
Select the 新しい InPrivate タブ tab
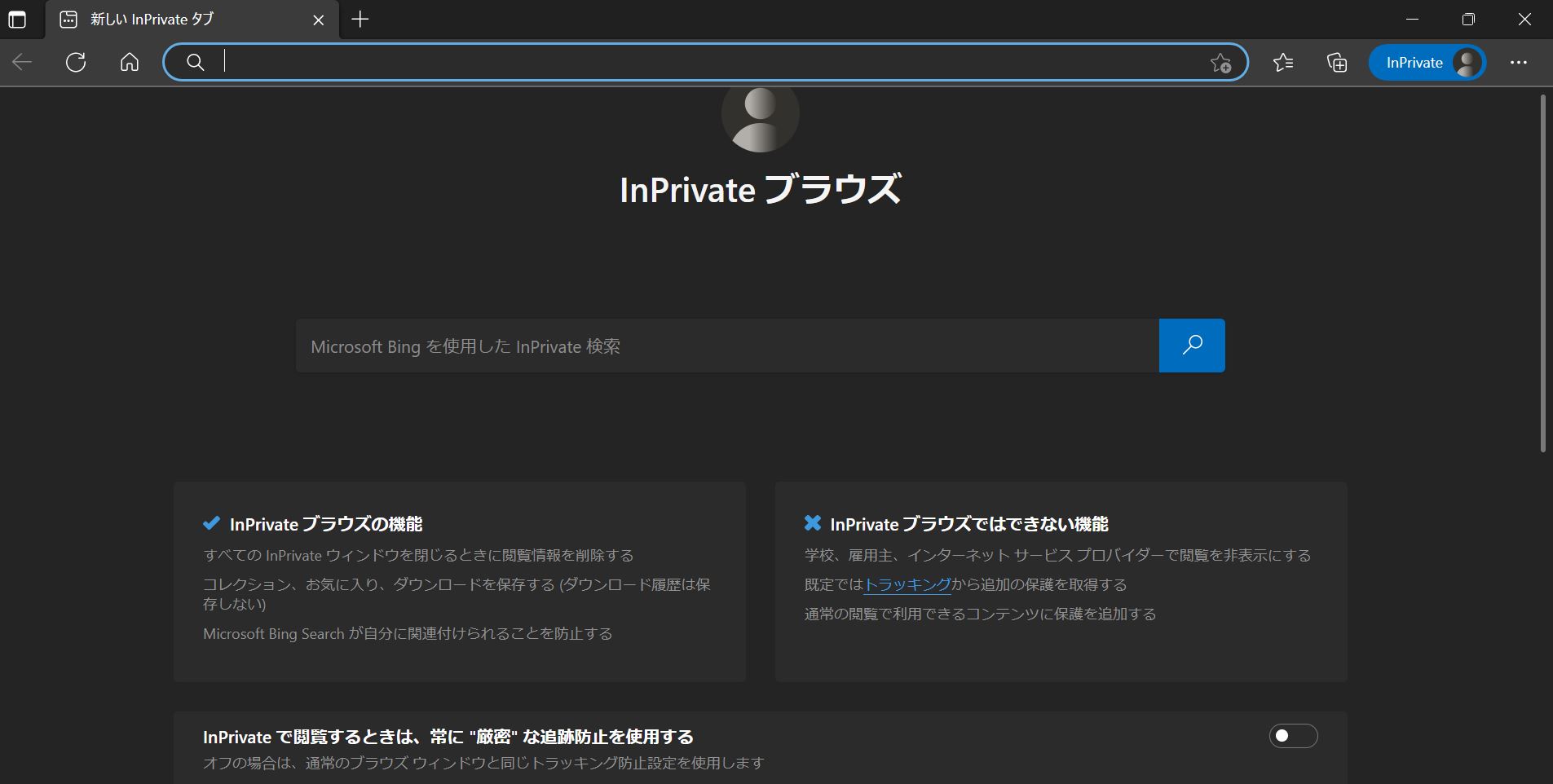pyautogui.click(x=193, y=20)
